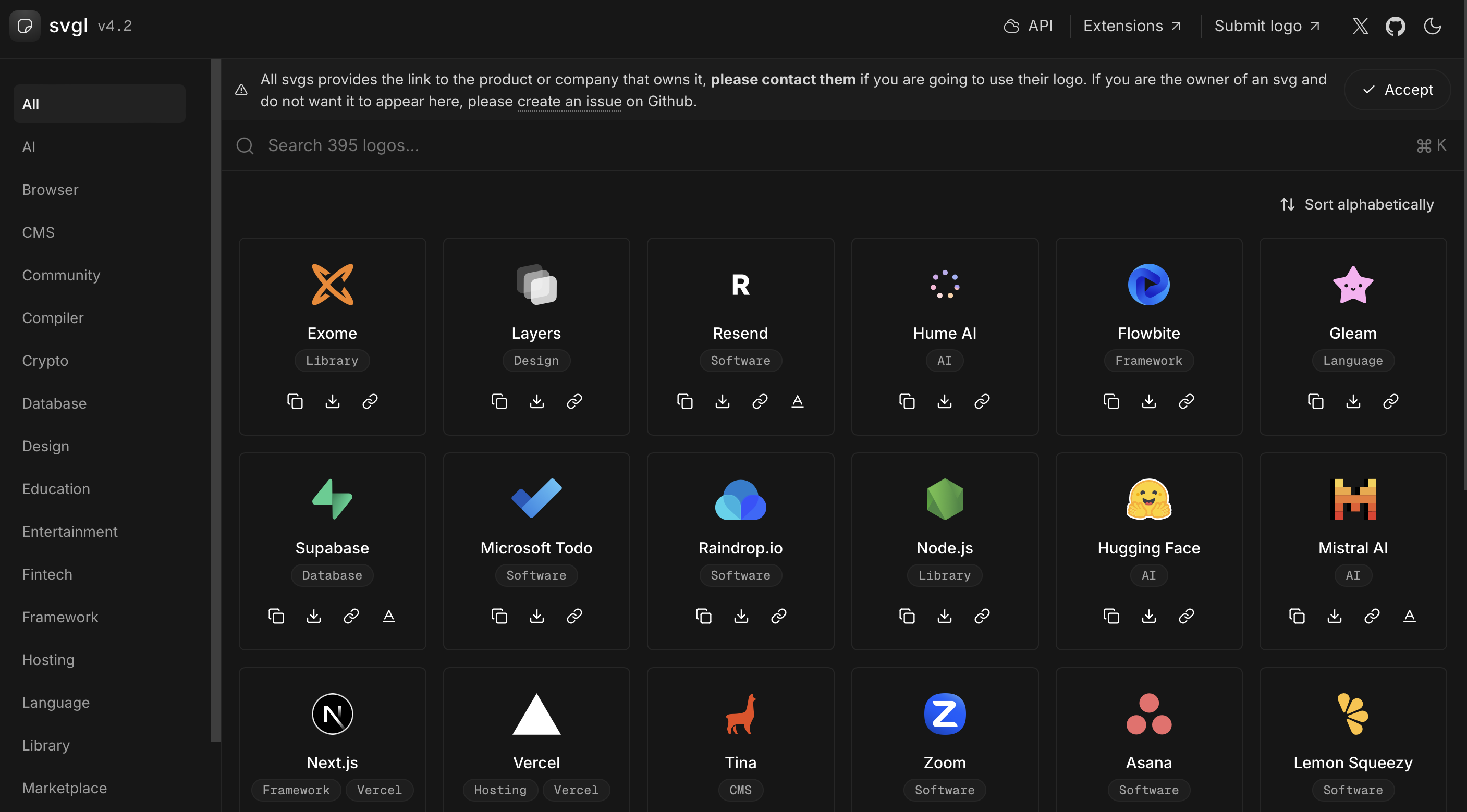Viewport: 1467px width, 812px height.
Task: Download the Gleam logo
Action: 1354,401
